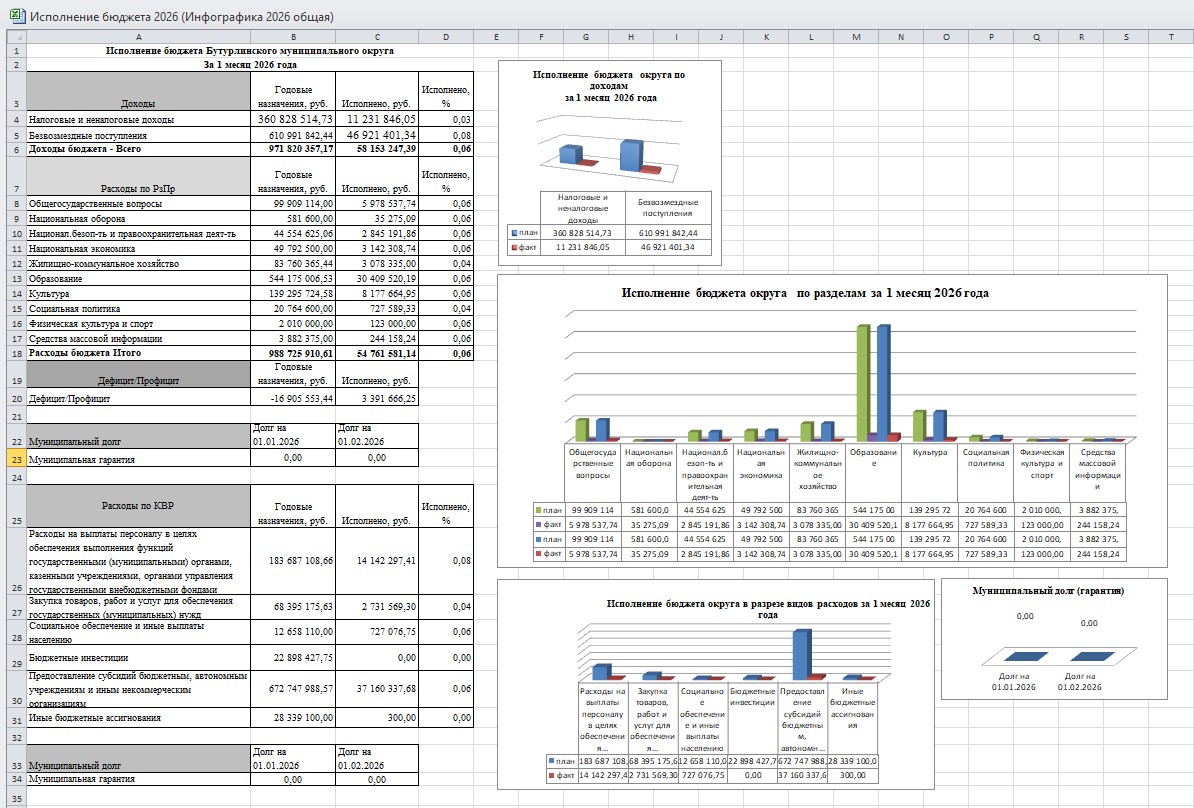The height and width of the screenshot is (808, 1194).
Task: Click title cell 'Исполнение бюджета Бутурлинского муниципального округа'
Action: [x=250, y=50]
